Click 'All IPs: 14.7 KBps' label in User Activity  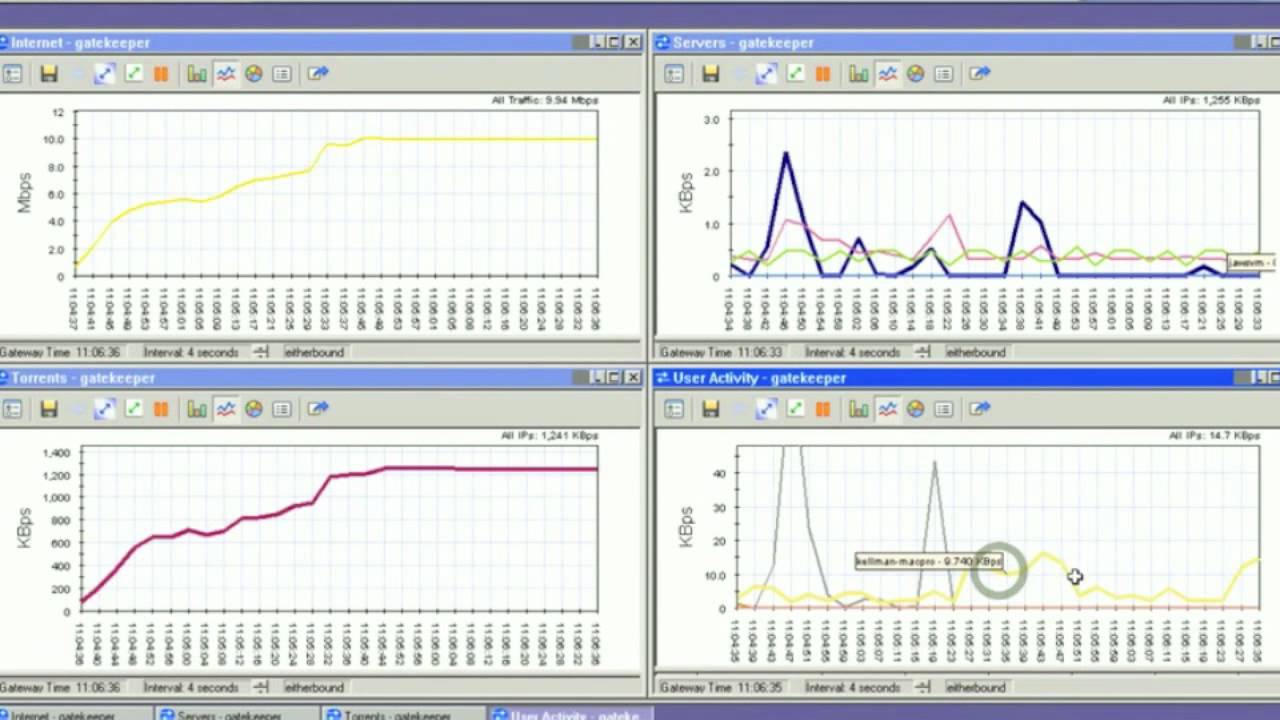1214,436
